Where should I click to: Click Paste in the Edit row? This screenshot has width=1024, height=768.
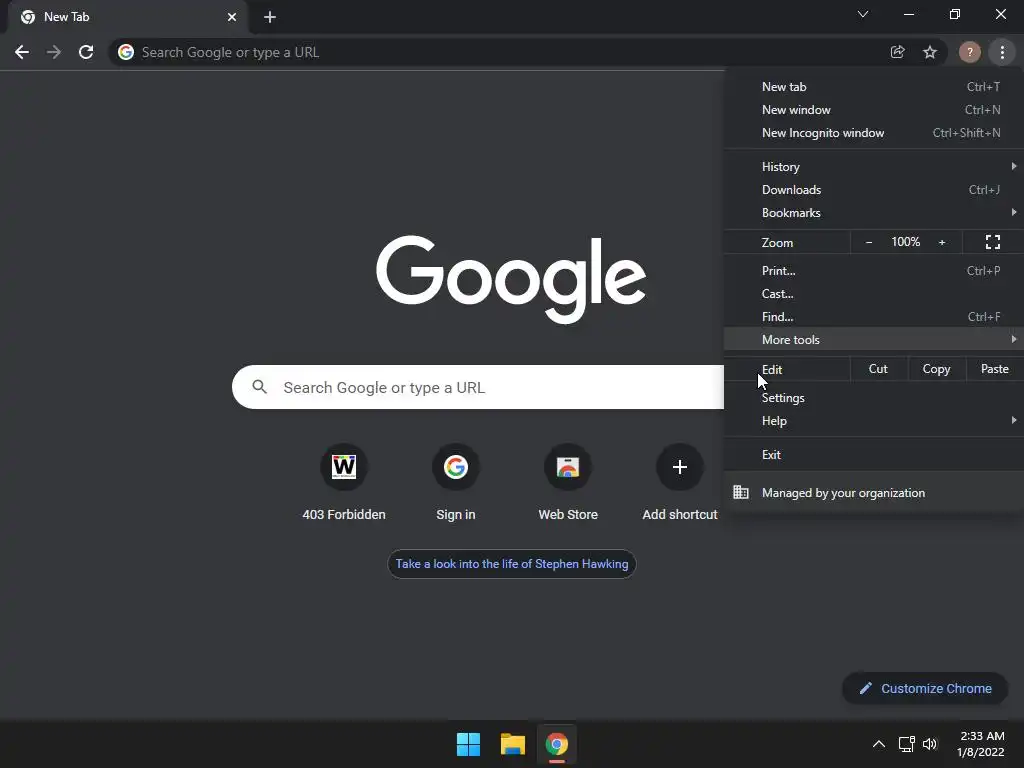coord(995,369)
